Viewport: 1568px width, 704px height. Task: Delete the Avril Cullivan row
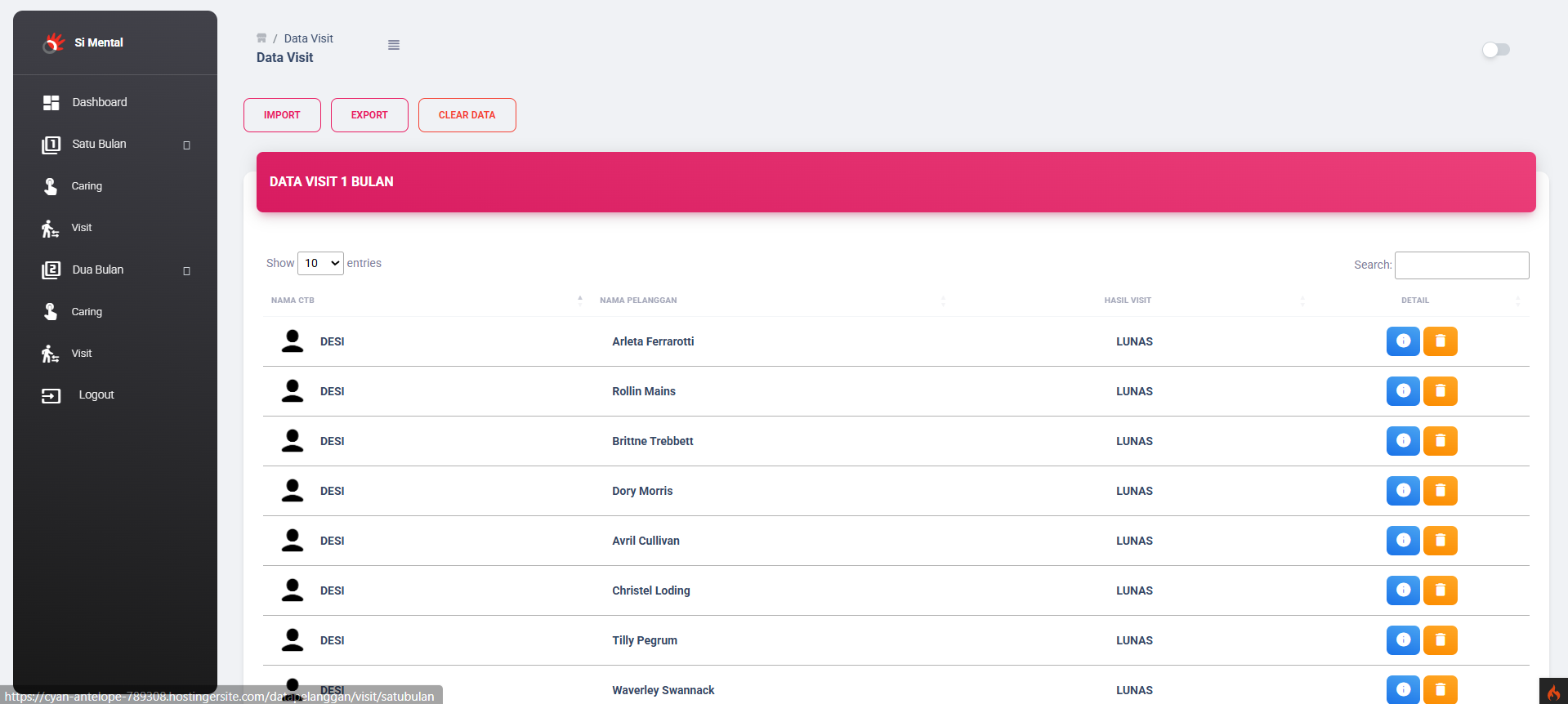(x=1441, y=541)
